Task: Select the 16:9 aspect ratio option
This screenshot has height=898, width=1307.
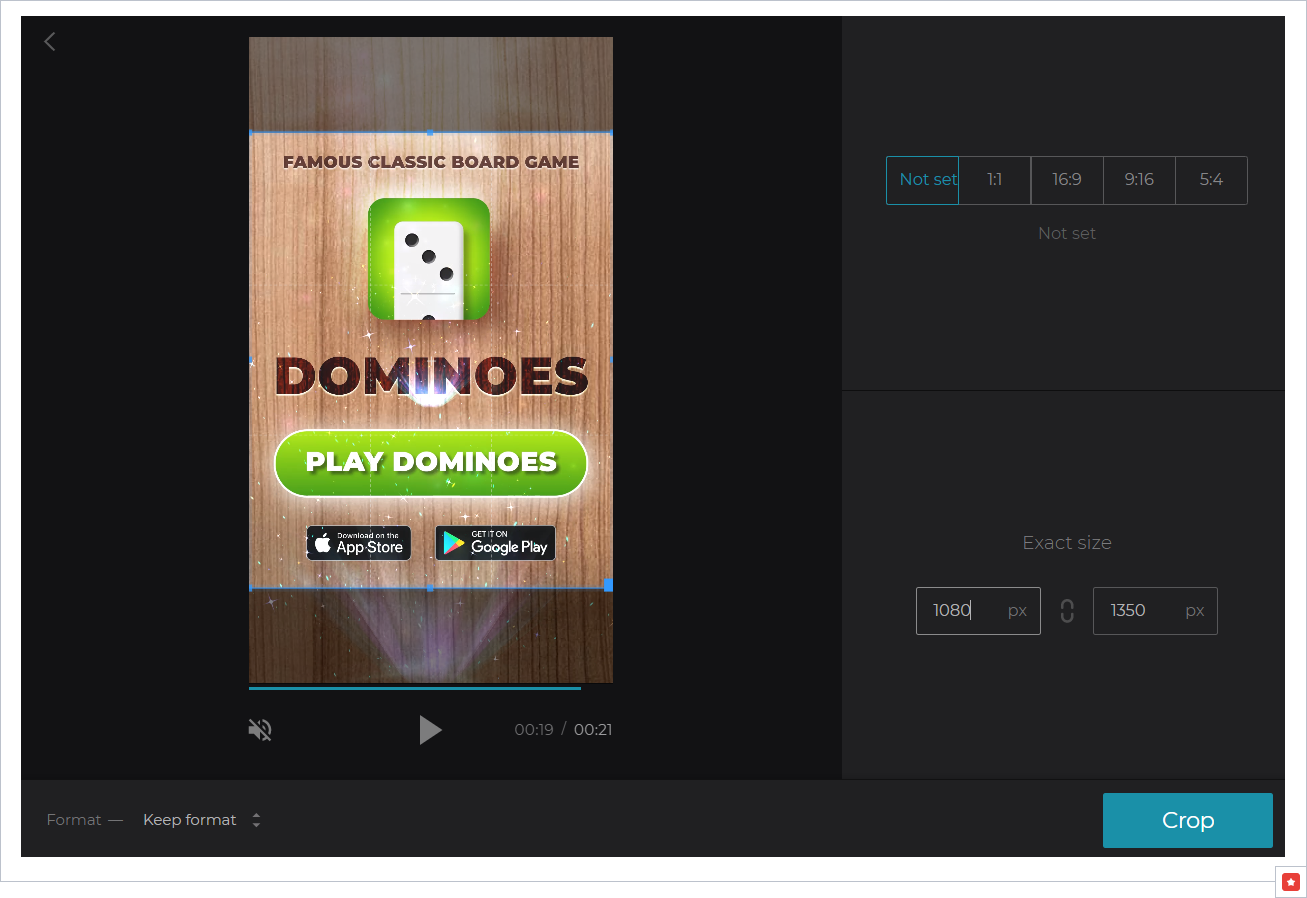Action: tap(1067, 180)
